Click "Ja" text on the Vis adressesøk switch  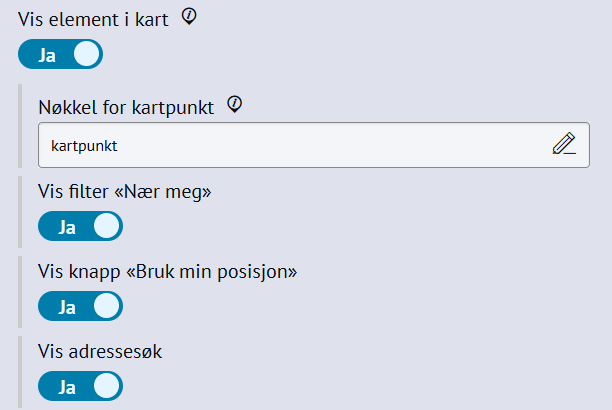tap(67, 386)
